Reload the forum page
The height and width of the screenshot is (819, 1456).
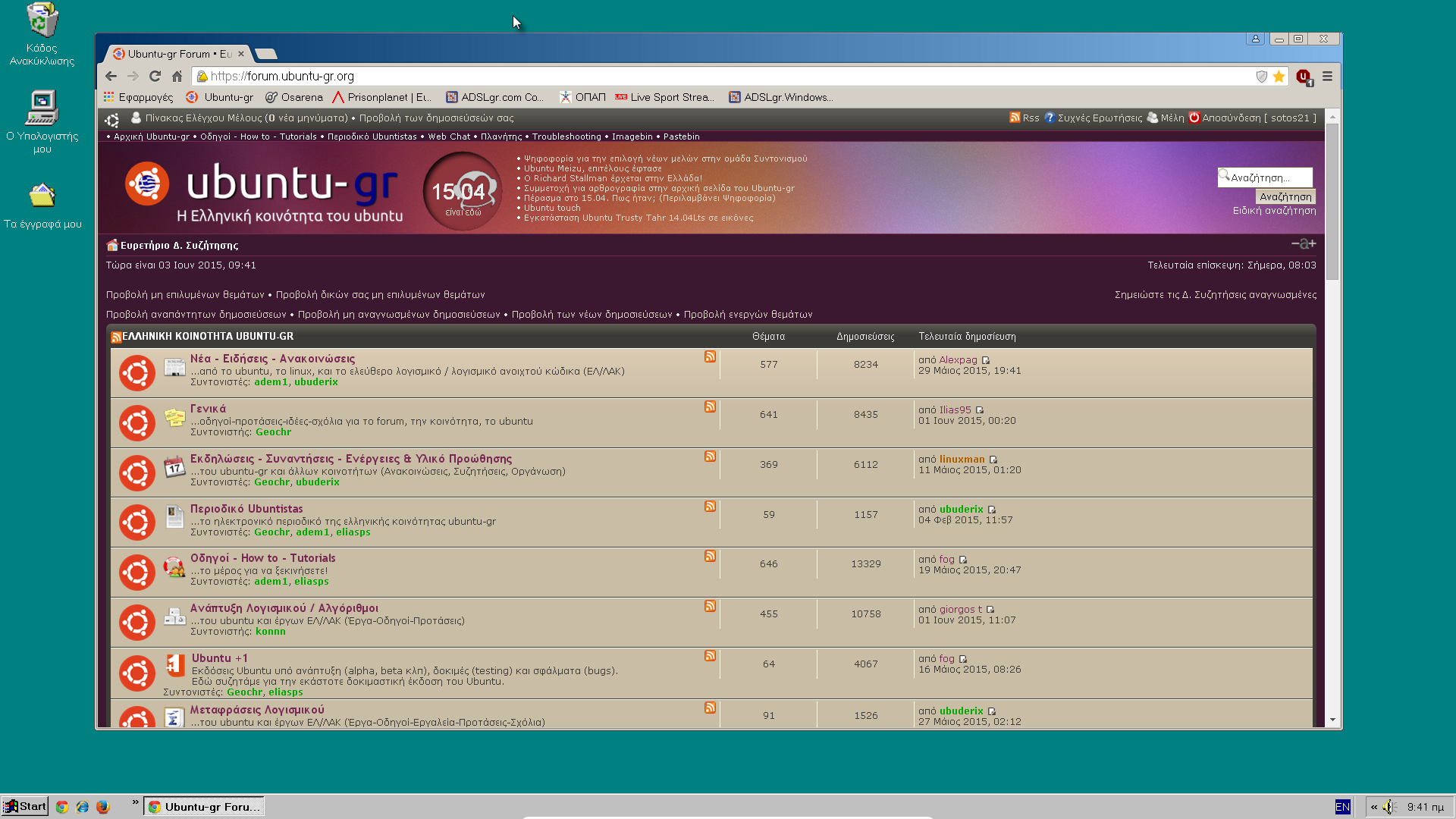coord(155,76)
